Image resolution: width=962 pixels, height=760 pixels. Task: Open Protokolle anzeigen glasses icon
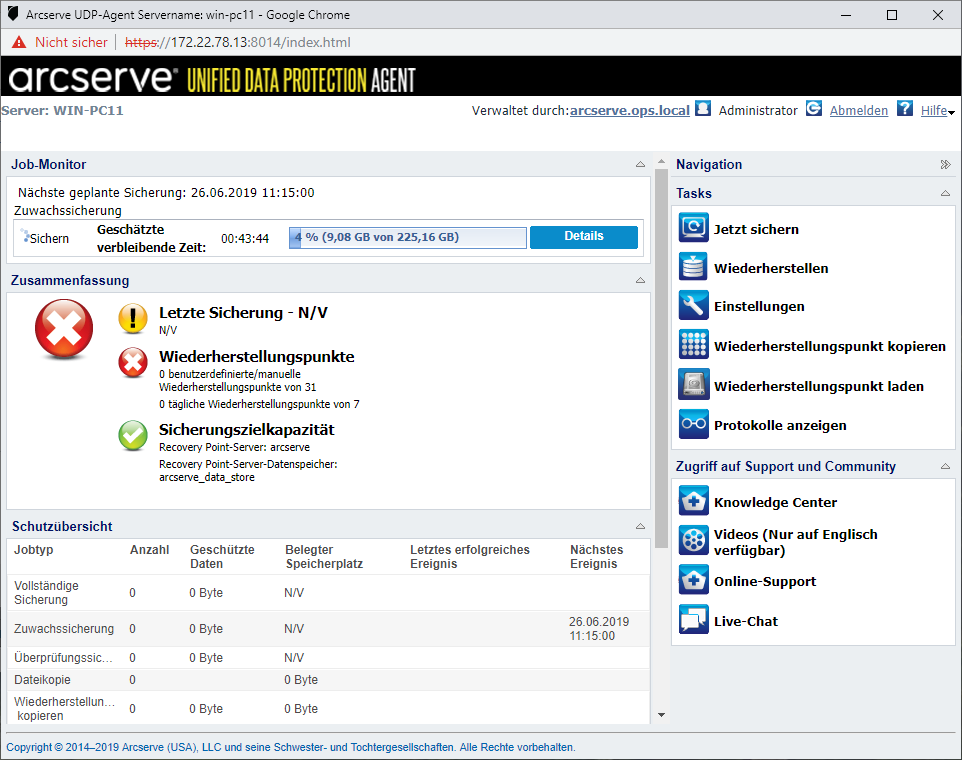pos(693,425)
